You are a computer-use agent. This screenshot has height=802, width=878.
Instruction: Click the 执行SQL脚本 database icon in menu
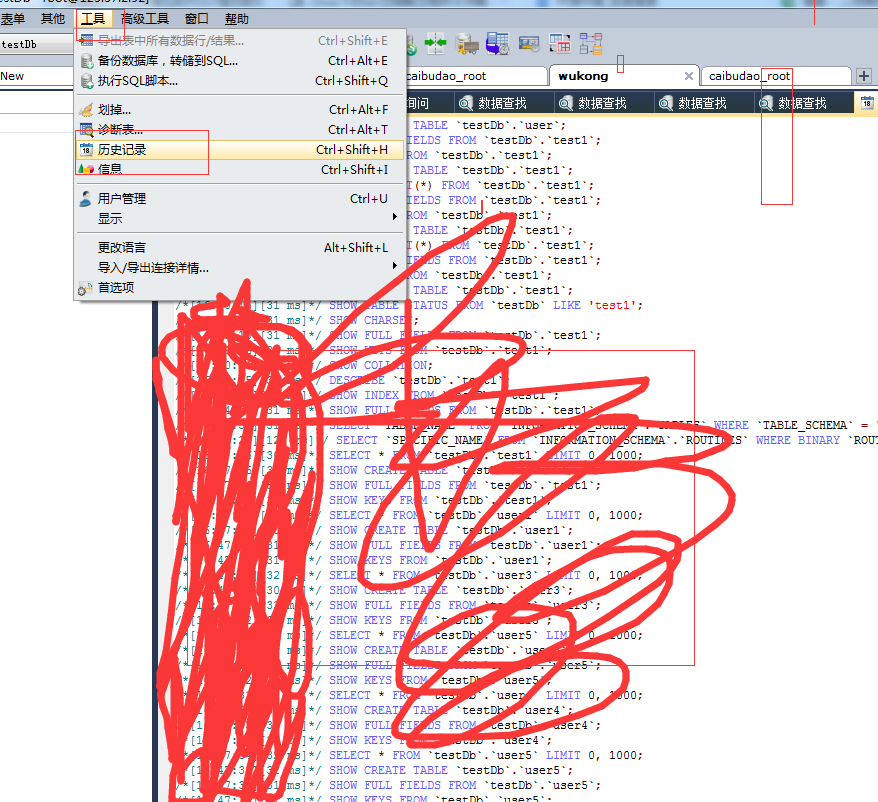pos(87,81)
